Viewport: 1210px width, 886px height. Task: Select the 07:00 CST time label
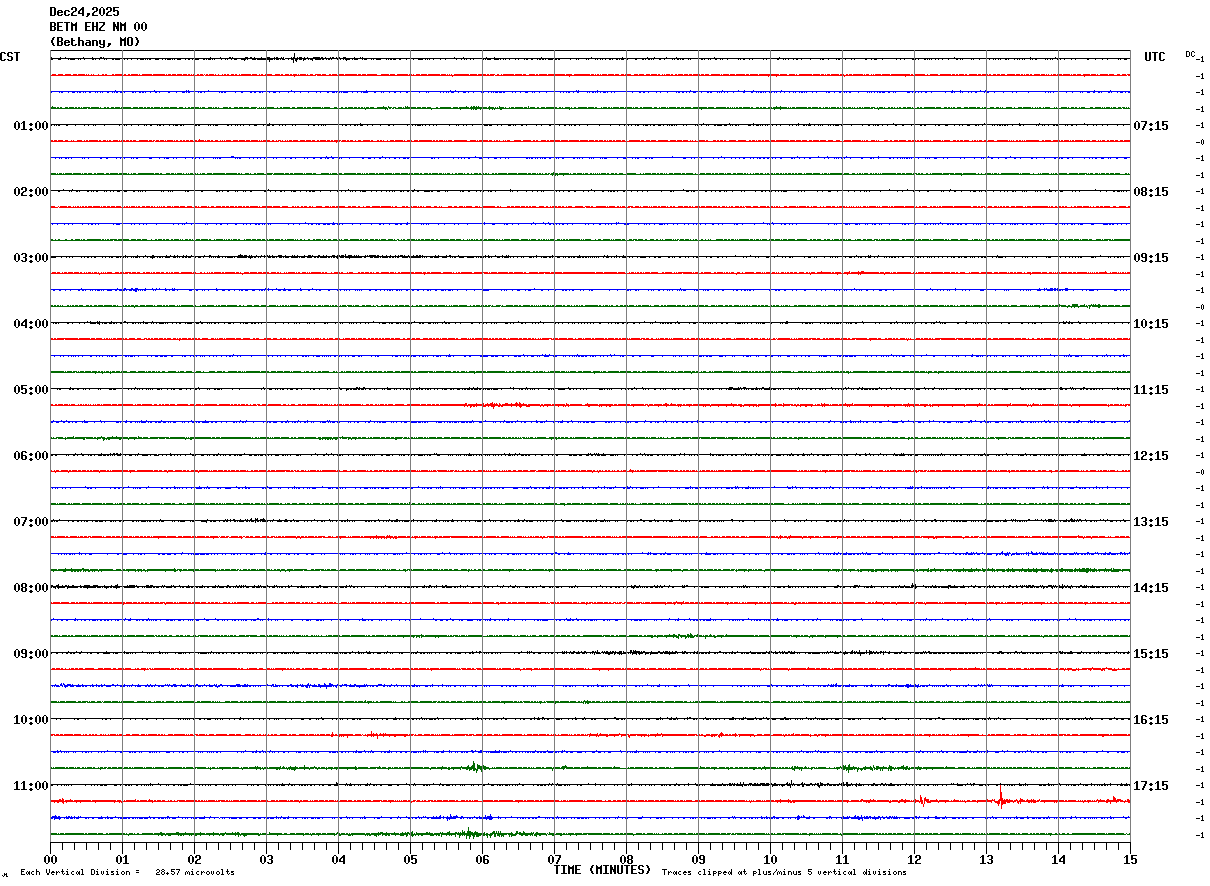point(30,521)
